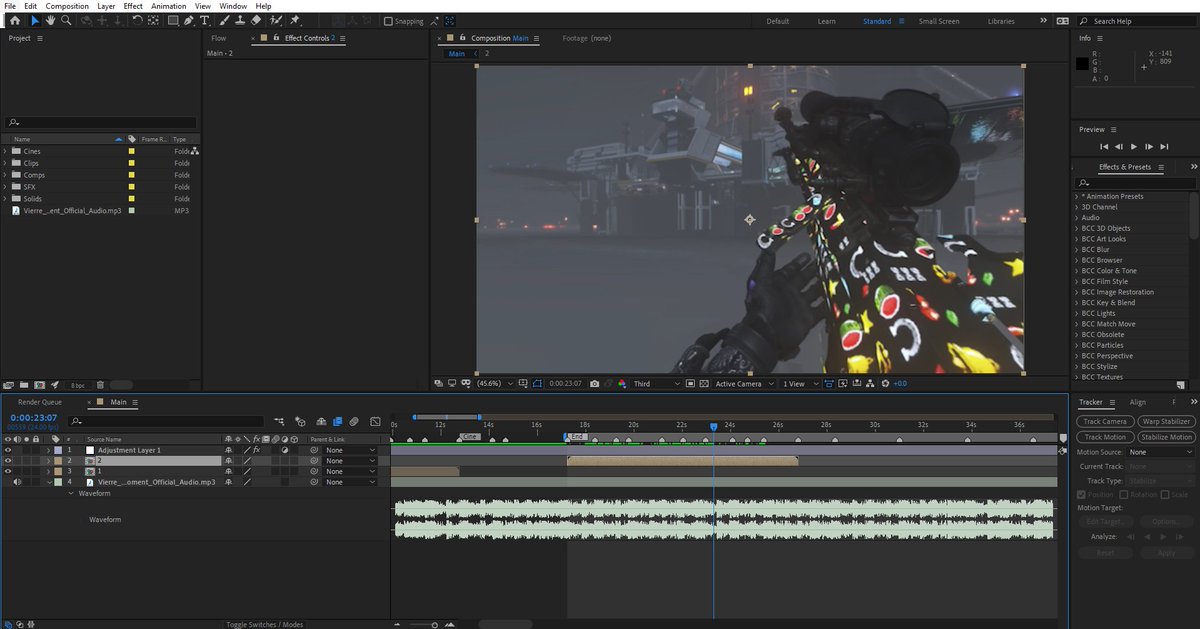Click Toggle Switches / Modes at timeline bottom
Image resolution: width=1200 pixels, height=629 pixels.
click(x=265, y=624)
